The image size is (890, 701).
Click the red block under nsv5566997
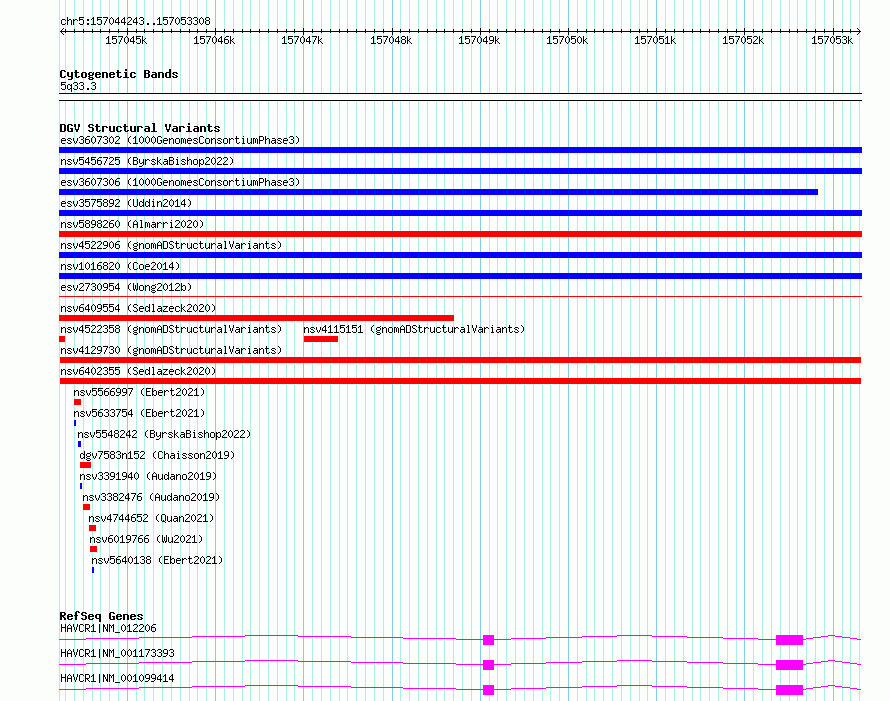(78, 402)
